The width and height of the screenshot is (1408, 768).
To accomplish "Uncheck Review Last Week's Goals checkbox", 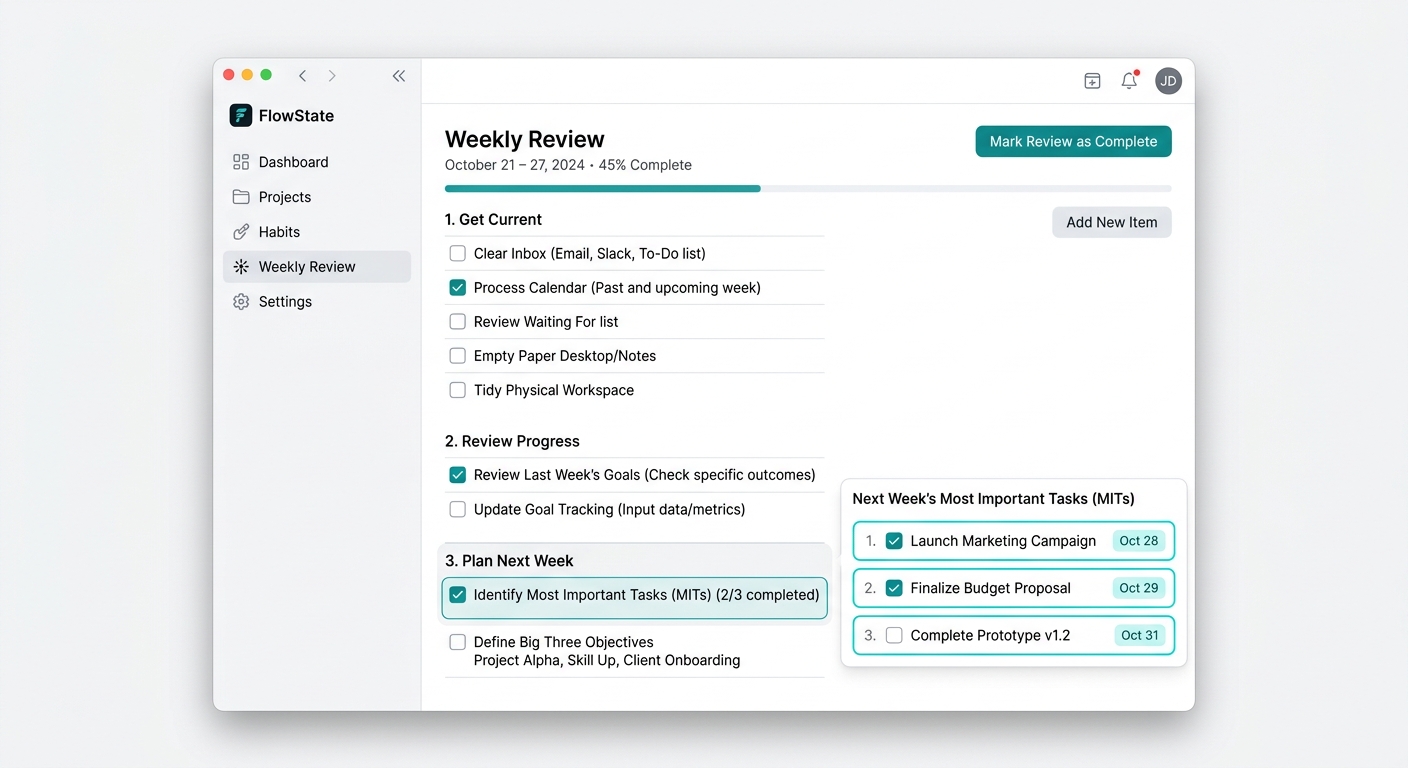I will [x=458, y=475].
